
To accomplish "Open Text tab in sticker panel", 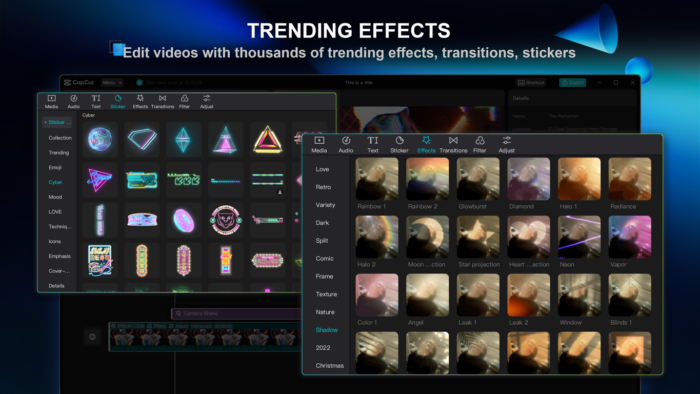I will pos(96,102).
